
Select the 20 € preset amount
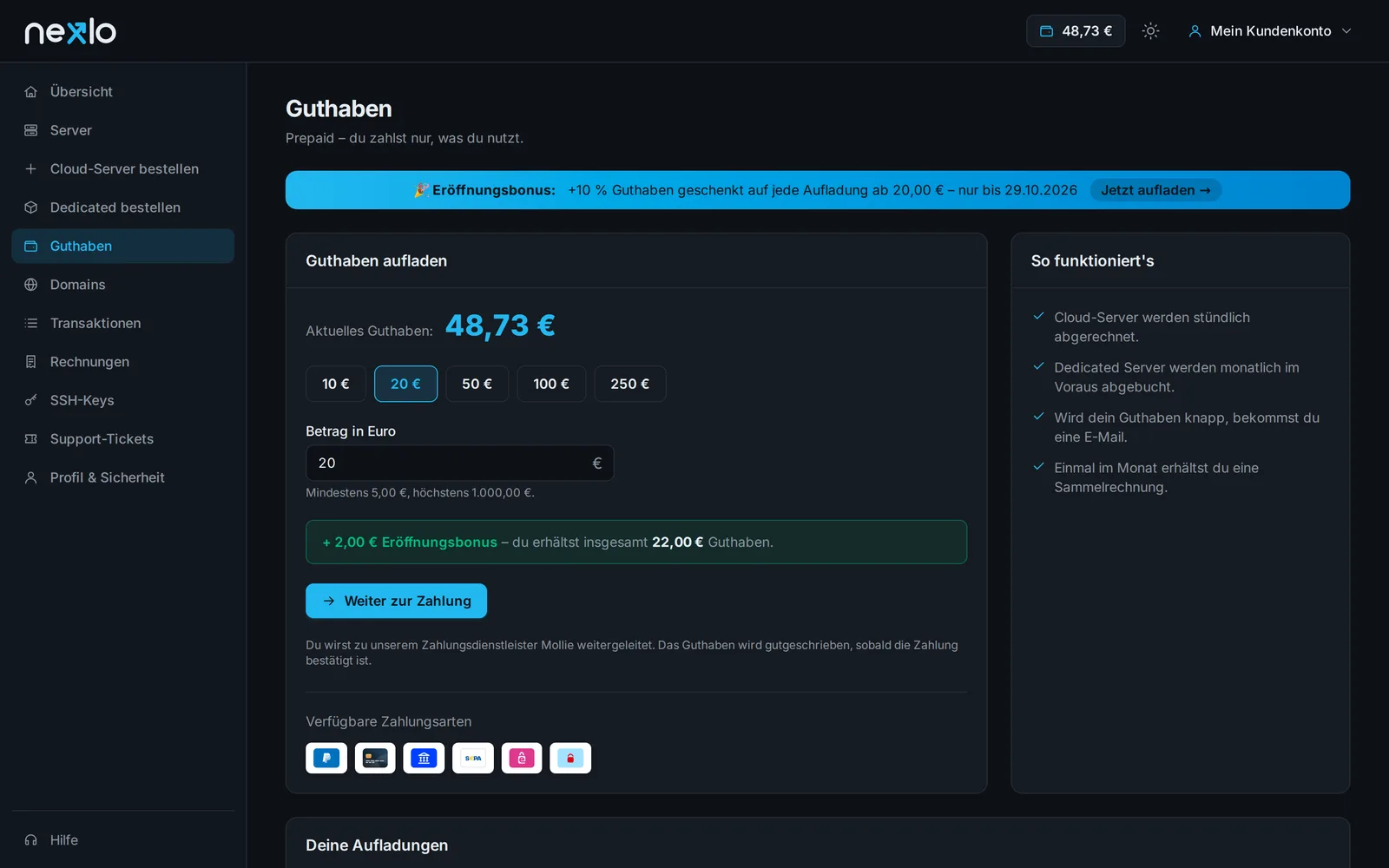tap(405, 384)
